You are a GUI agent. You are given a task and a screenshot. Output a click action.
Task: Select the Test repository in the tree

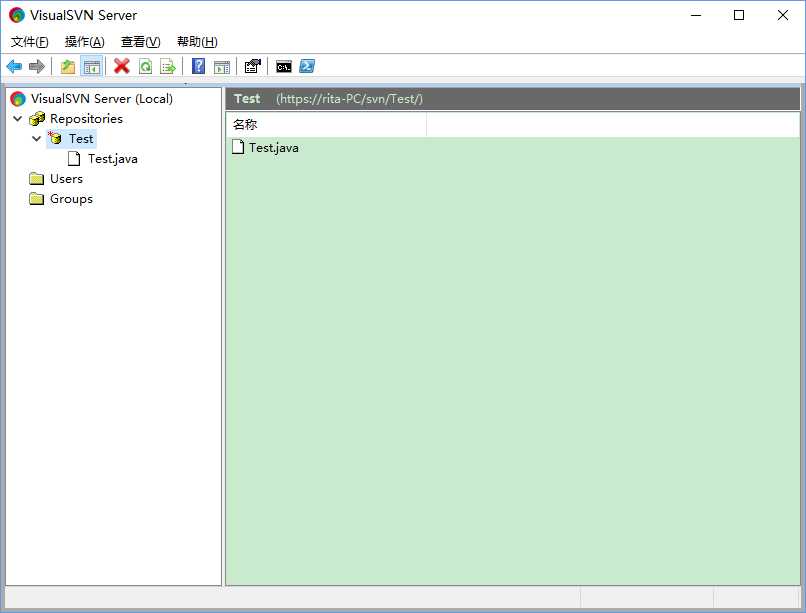81,139
